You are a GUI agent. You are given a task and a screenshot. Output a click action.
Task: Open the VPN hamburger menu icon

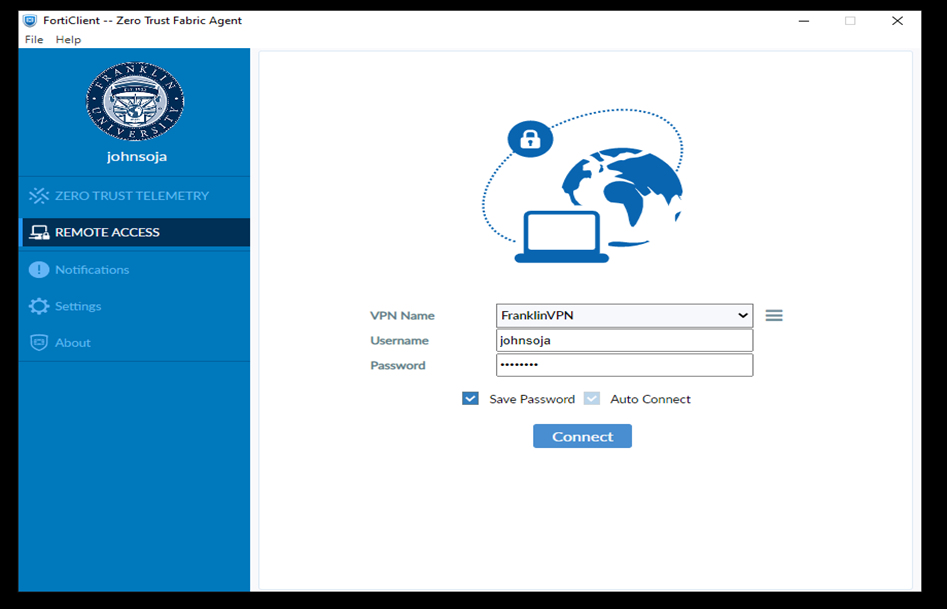[x=774, y=315]
